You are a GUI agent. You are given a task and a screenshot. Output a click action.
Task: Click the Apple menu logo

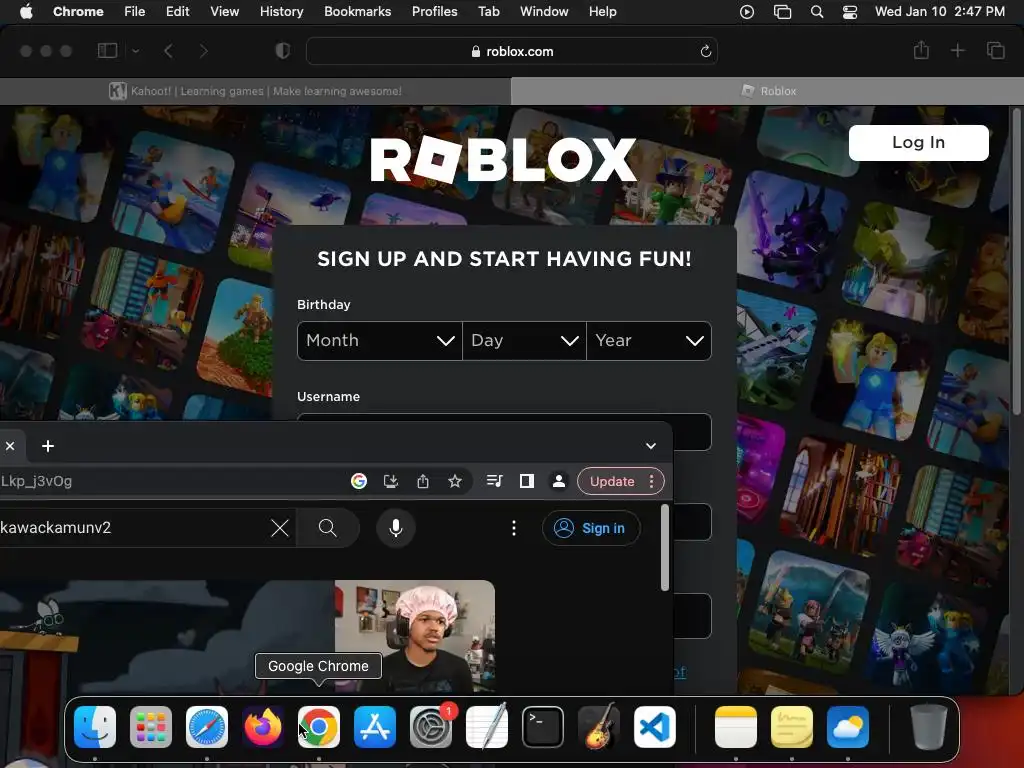point(26,12)
